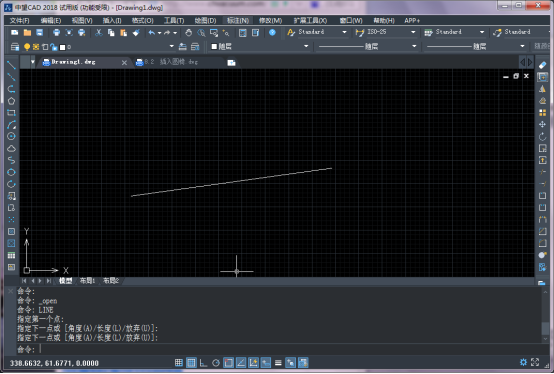Activate the Pan hand tool

click(x=188, y=32)
